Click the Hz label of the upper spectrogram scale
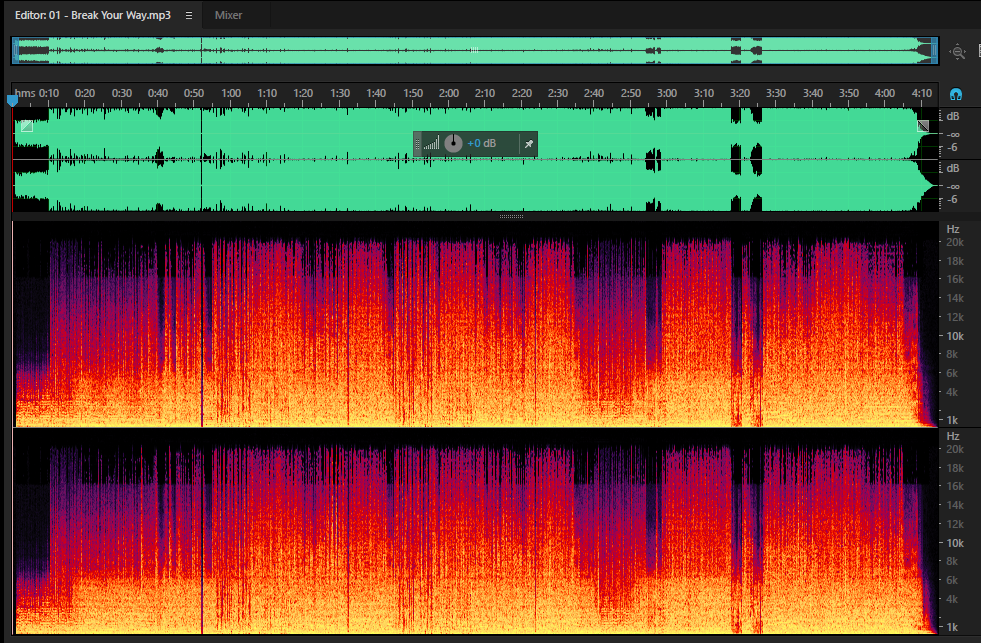 pyautogui.click(x=953, y=230)
